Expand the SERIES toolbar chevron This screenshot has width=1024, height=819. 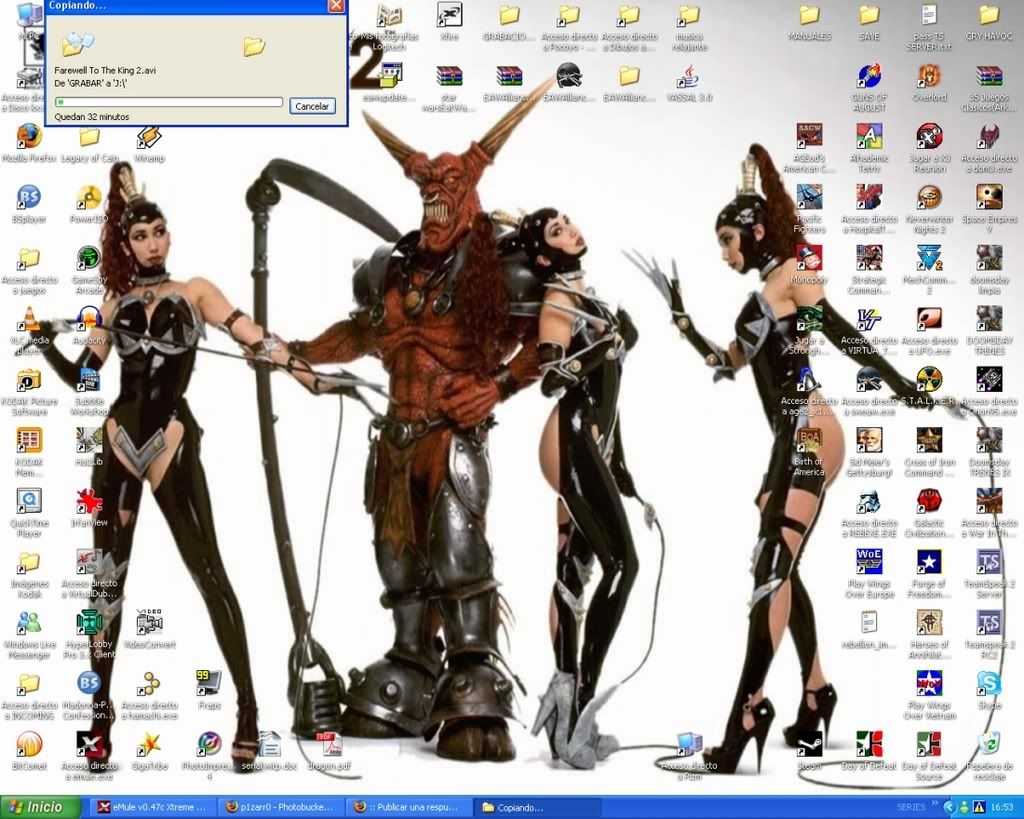pyautogui.click(x=935, y=803)
